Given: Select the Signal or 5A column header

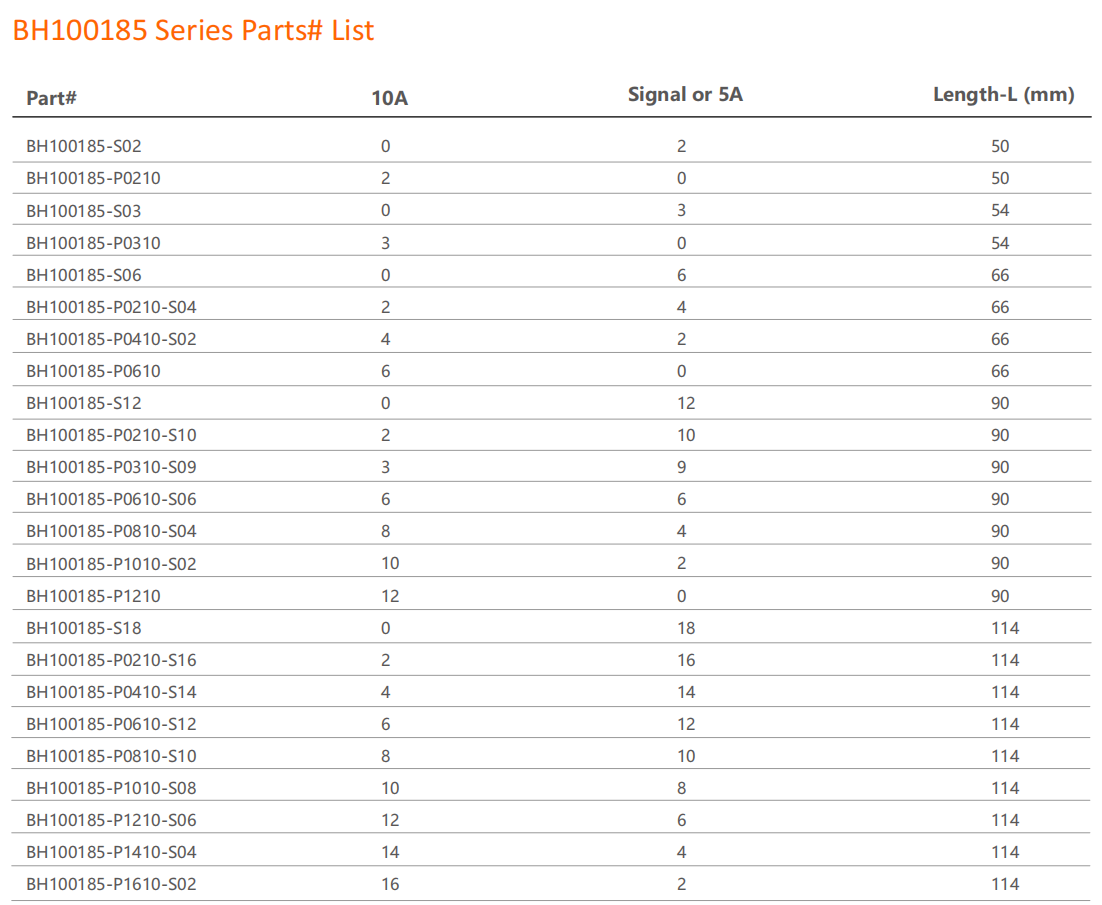Looking at the screenshot, I should 684,94.
